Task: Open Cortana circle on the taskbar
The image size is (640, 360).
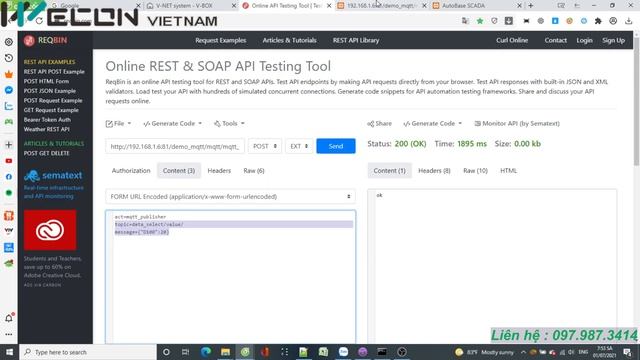Action: tap(166, 352)
